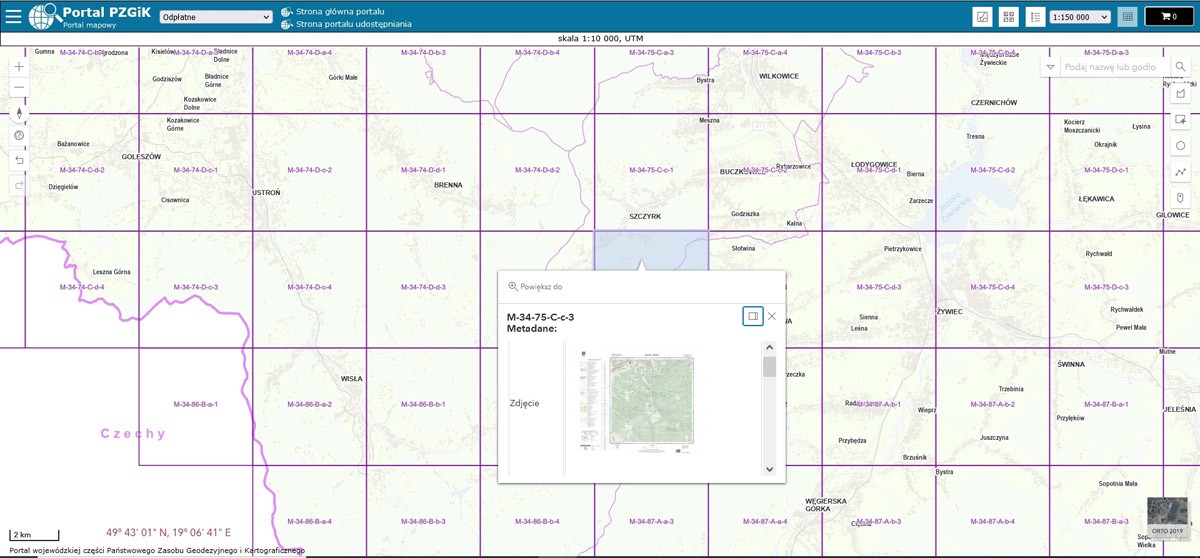The height and width of the screenshot is (558, 1200).
Task: Go to previous map extent
Action: pyautogui.click(x=19, y=160)
